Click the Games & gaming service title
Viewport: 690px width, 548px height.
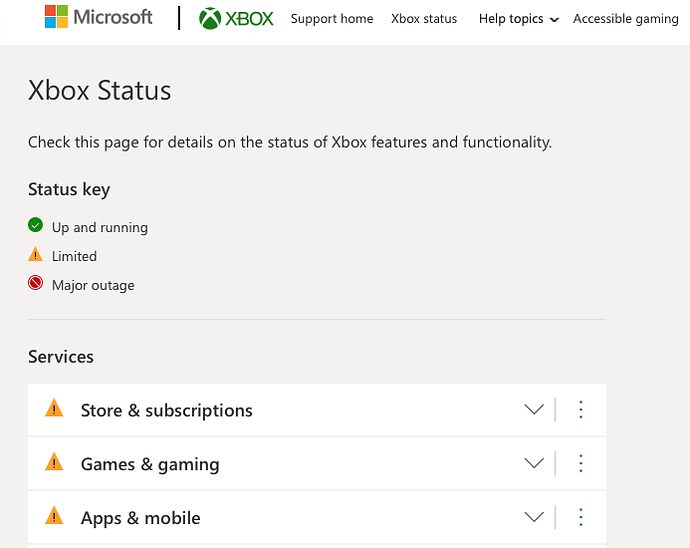(x=150, y=464)
